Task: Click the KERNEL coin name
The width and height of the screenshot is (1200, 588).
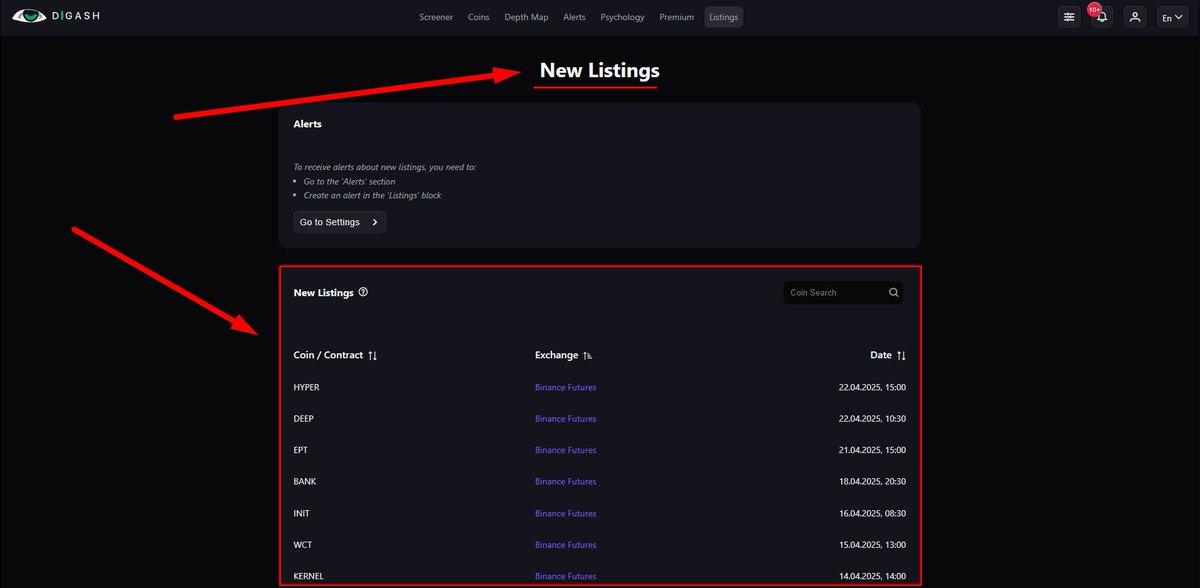Action: pyautogui.click(x=308, y=576)
